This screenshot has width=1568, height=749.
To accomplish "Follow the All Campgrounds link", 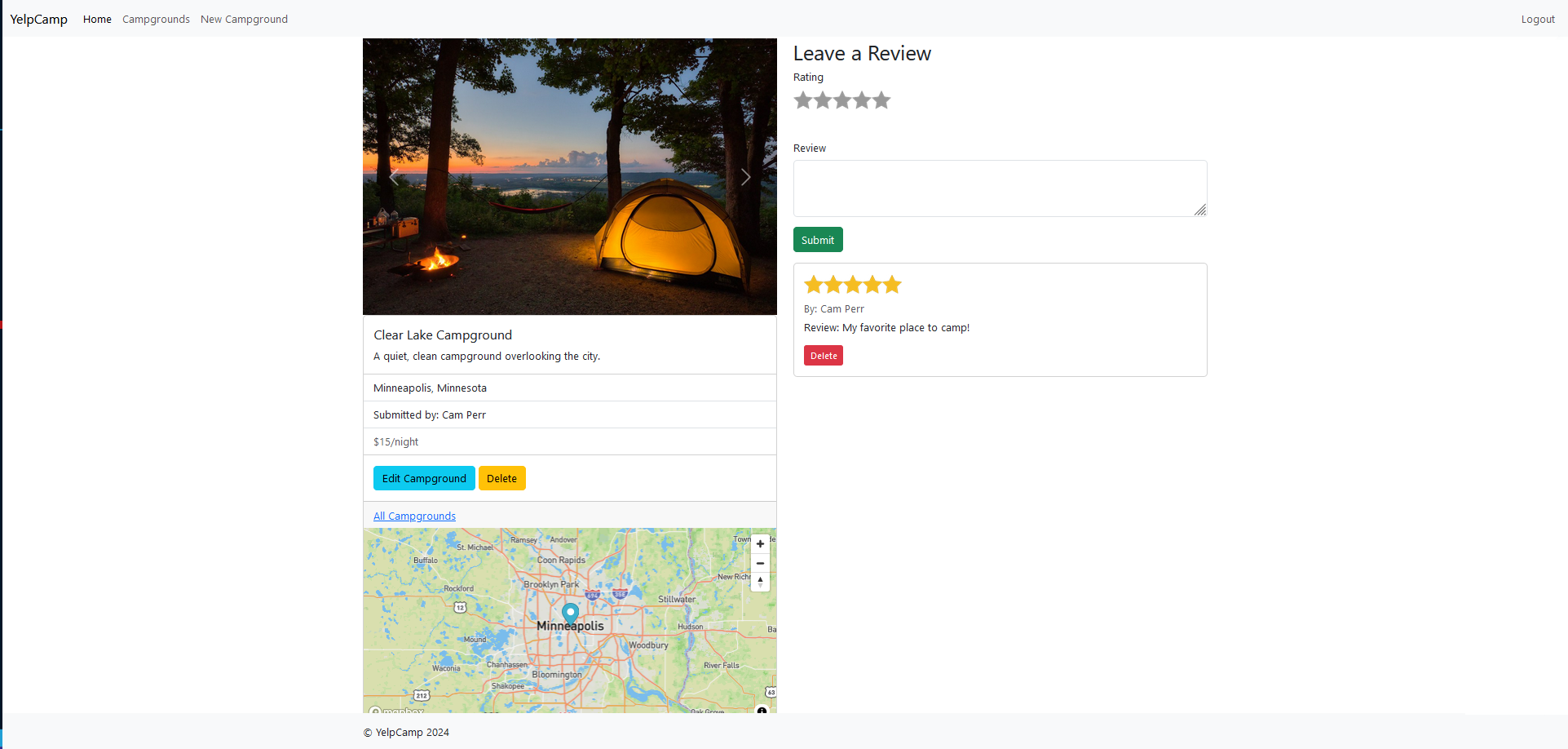I will tap(414, 516).
